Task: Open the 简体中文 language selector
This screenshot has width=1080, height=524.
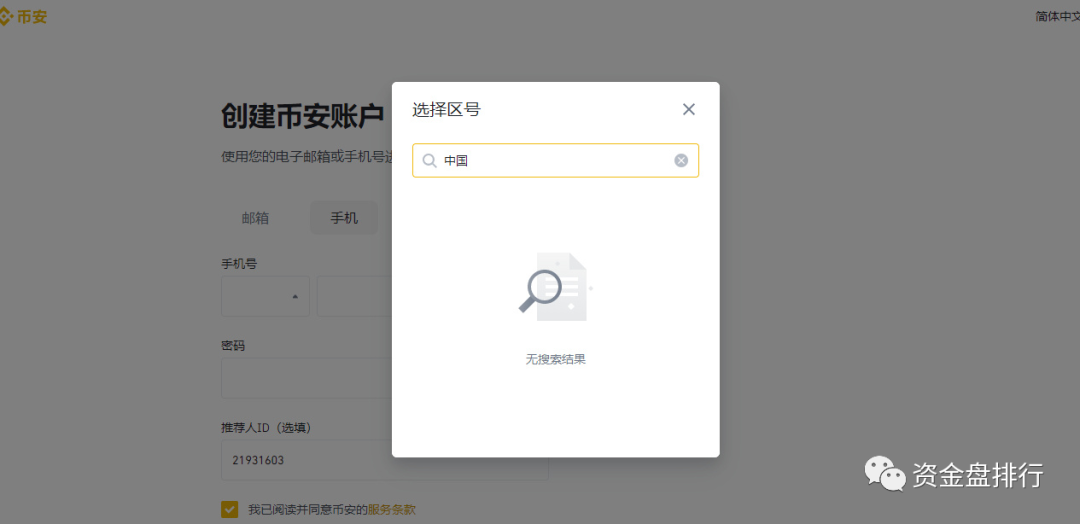Action: tap(1057, 16)
